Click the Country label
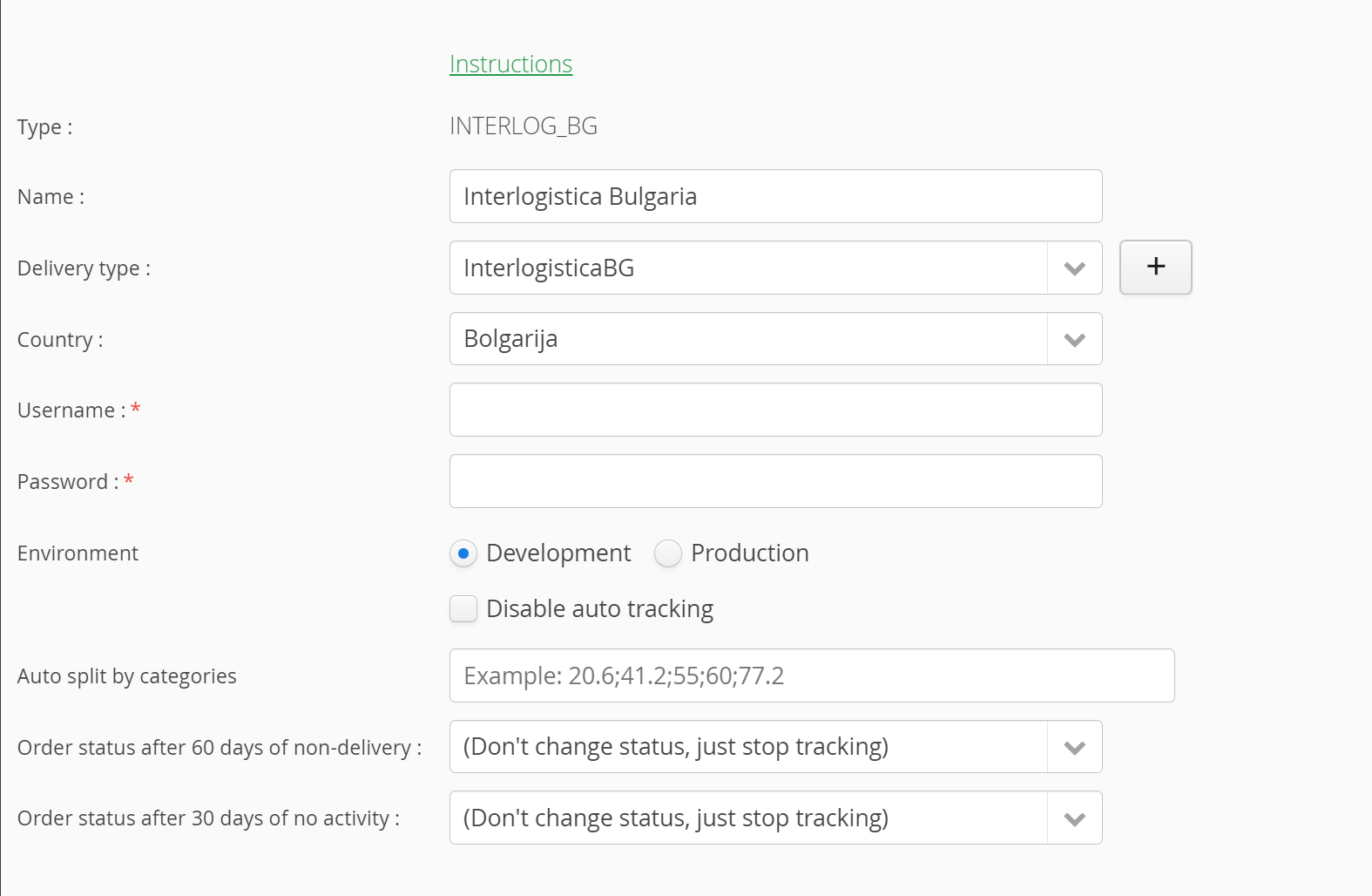 (x=60, y=340)
